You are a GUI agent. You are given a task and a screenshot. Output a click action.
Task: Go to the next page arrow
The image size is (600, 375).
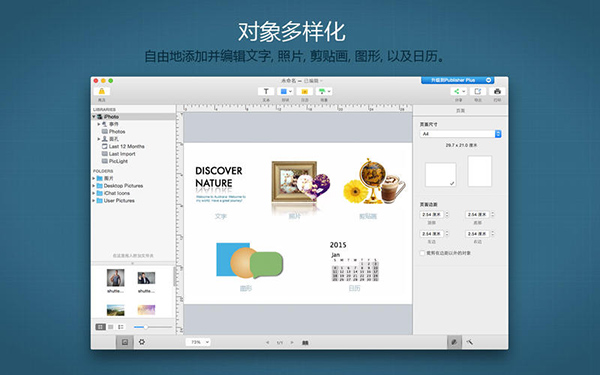pyautogui.click(x=292, y=342)
